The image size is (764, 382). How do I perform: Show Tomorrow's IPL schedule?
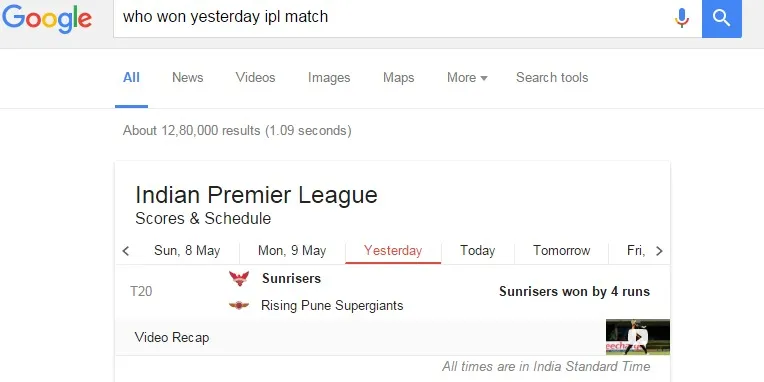tap(561, 250)
